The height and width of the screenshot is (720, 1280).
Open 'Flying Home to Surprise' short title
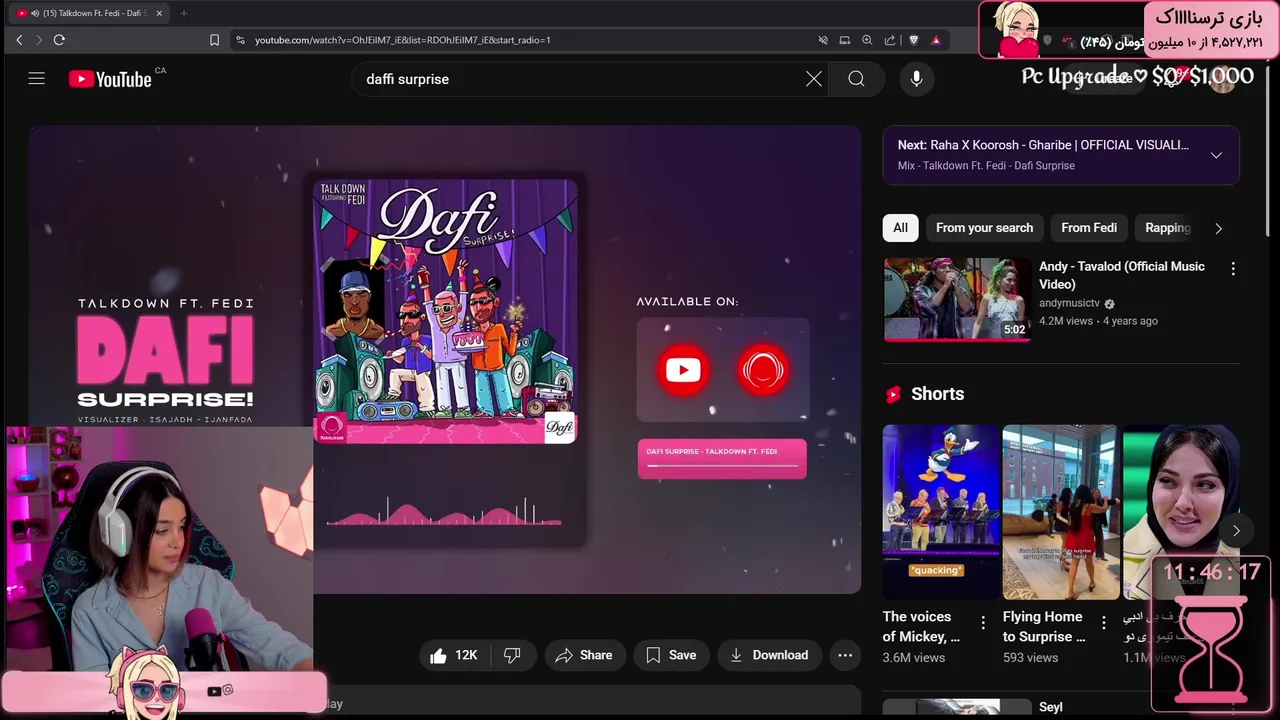click(x=1044, y=626)
